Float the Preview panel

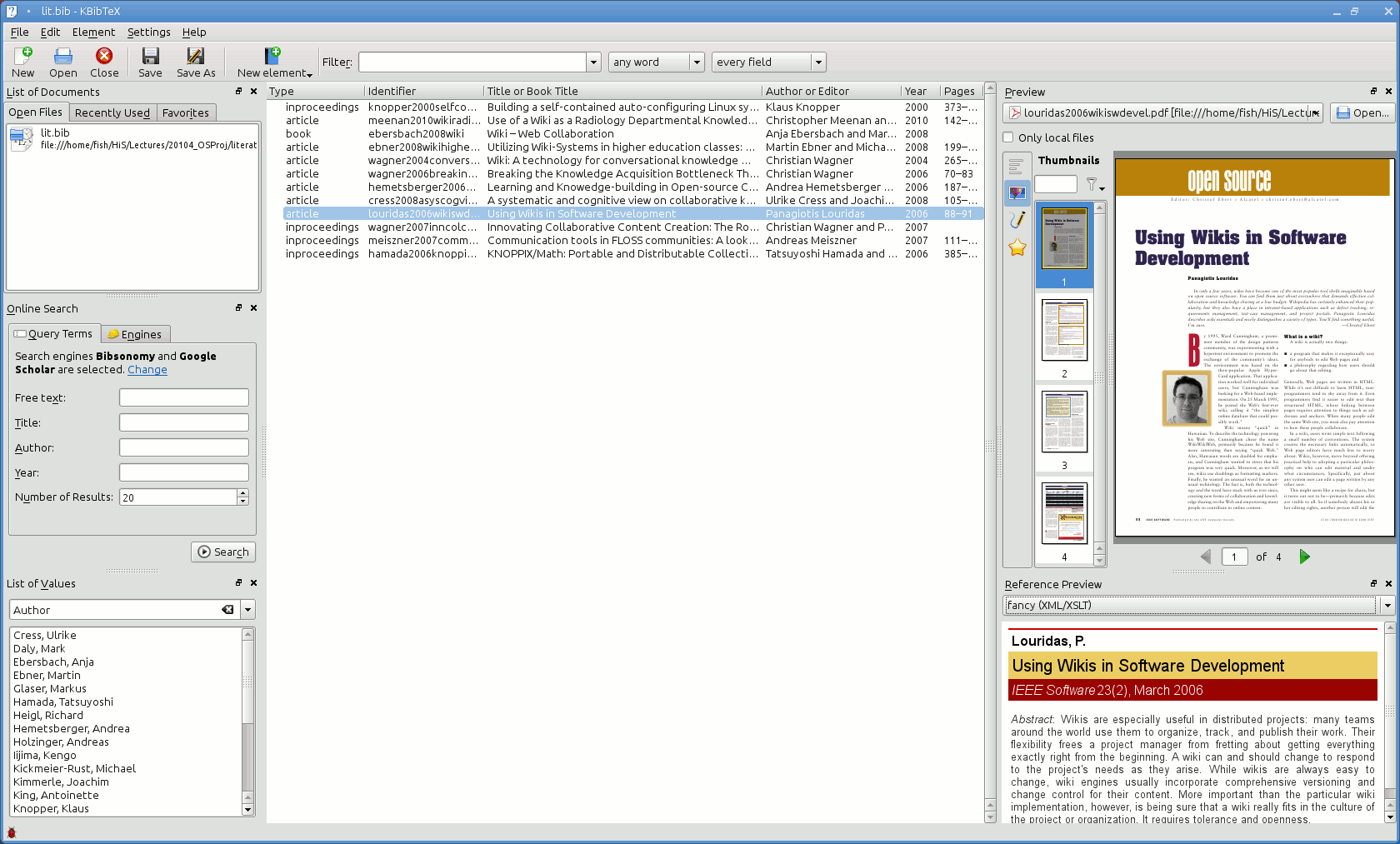[x=1374, y=92]
